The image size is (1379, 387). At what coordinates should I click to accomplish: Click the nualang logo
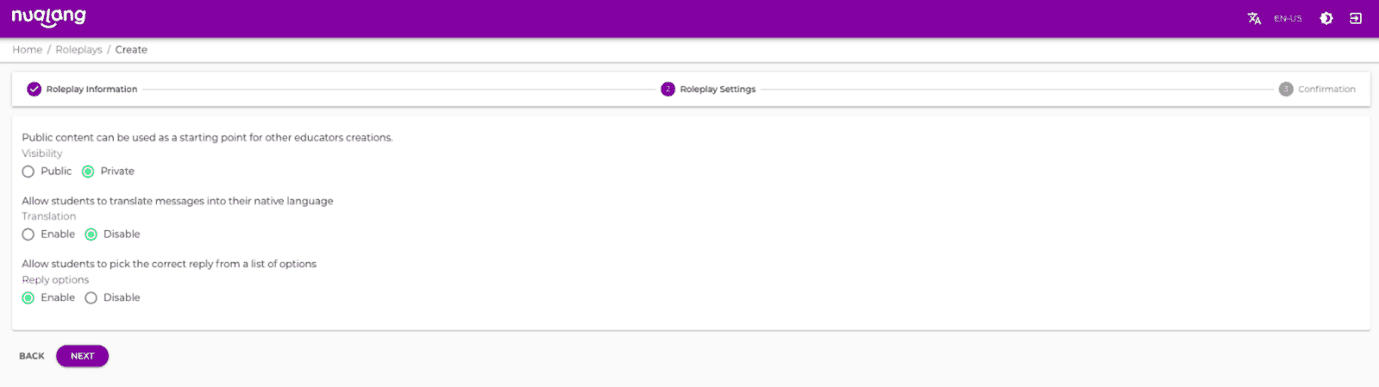click(x=48, y=18)
